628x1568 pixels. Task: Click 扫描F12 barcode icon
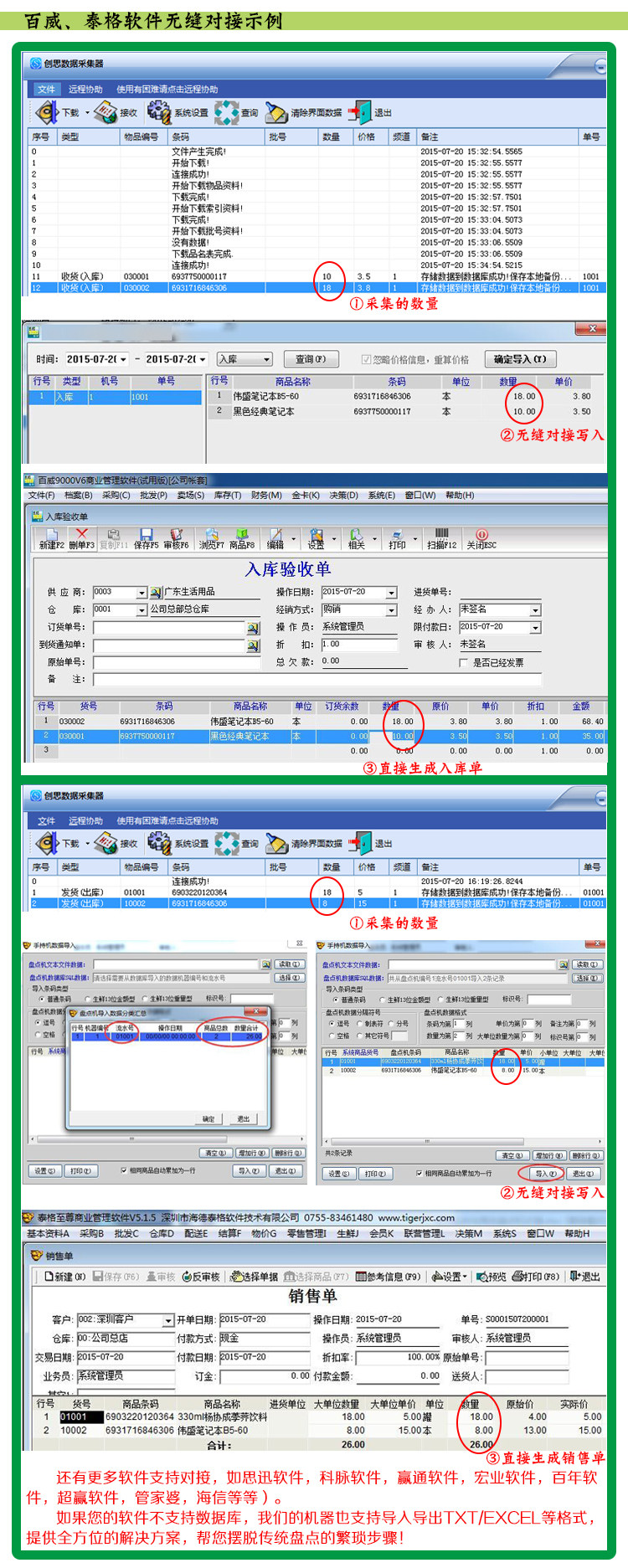tap(442, 534)
